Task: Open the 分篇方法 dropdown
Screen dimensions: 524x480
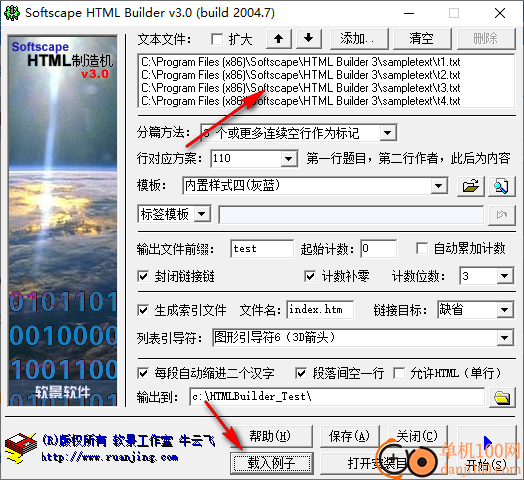Action: click(388, 133)
